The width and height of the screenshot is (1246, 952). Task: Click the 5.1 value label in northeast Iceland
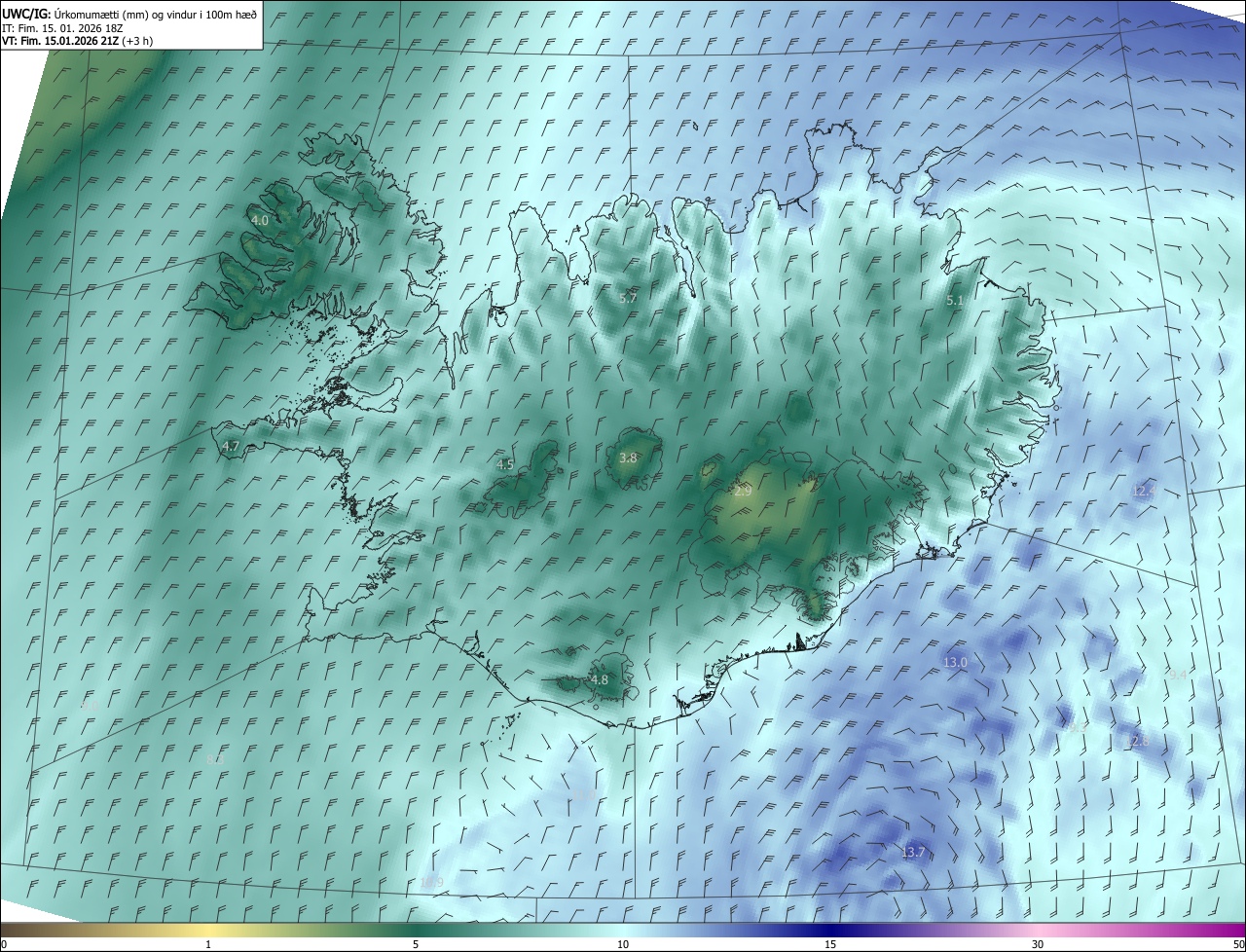(955, 302)
